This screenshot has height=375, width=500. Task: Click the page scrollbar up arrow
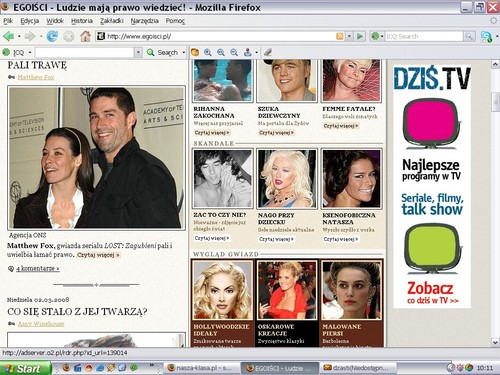(495, 64)
